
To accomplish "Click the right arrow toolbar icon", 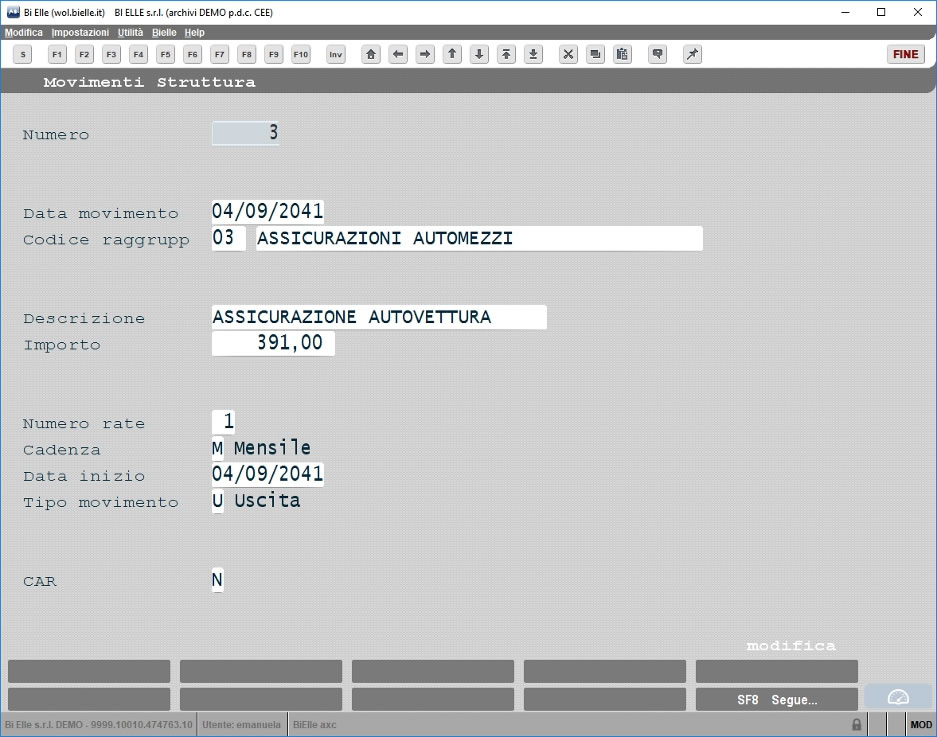I will 425,54.
